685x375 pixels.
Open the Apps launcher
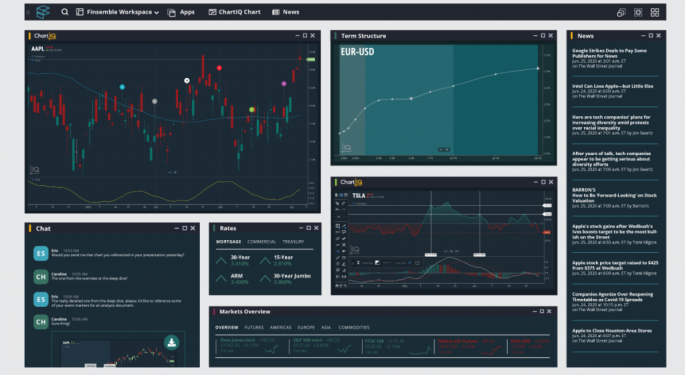point(181,12)
